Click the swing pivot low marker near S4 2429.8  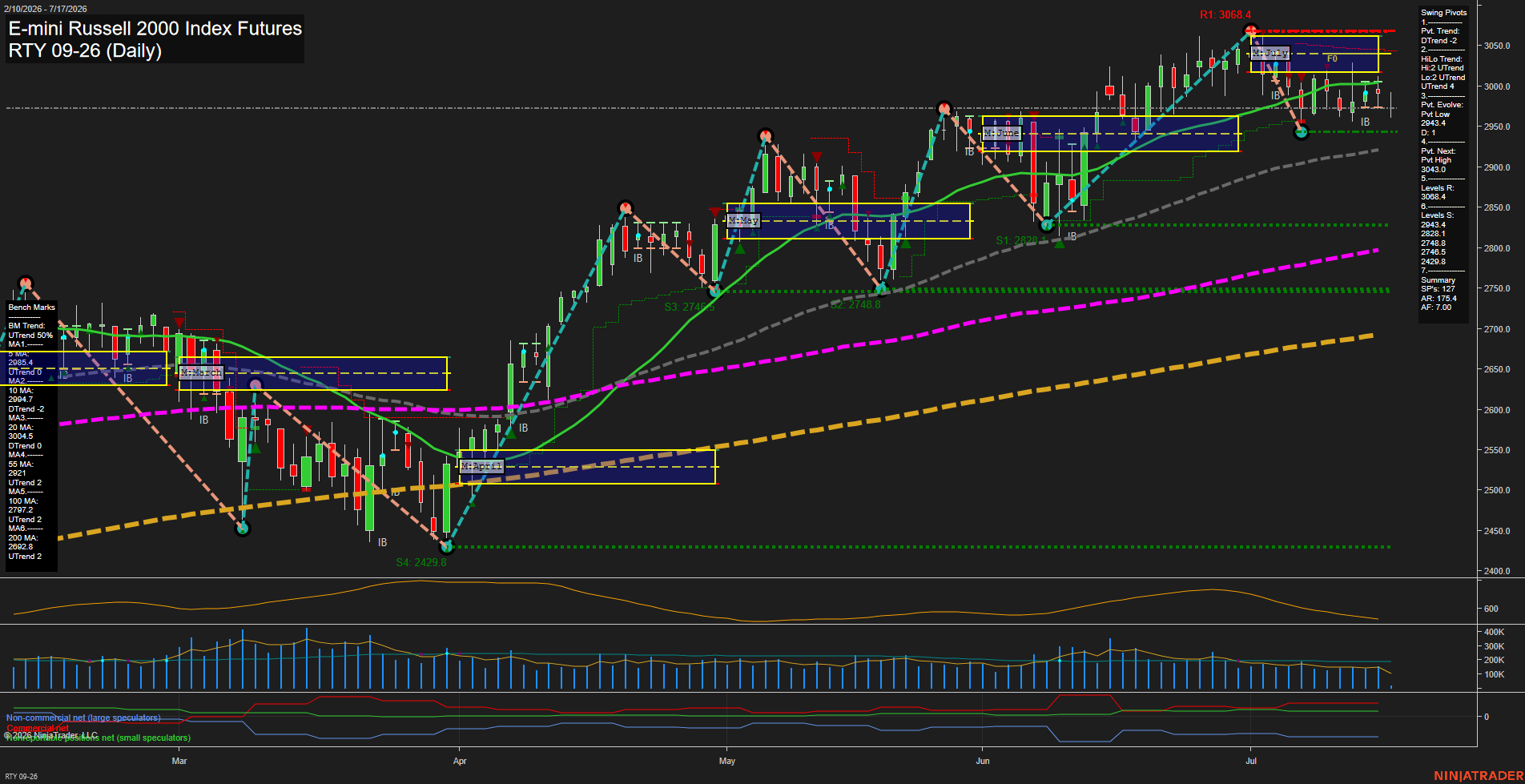click(x=447, y=547)
